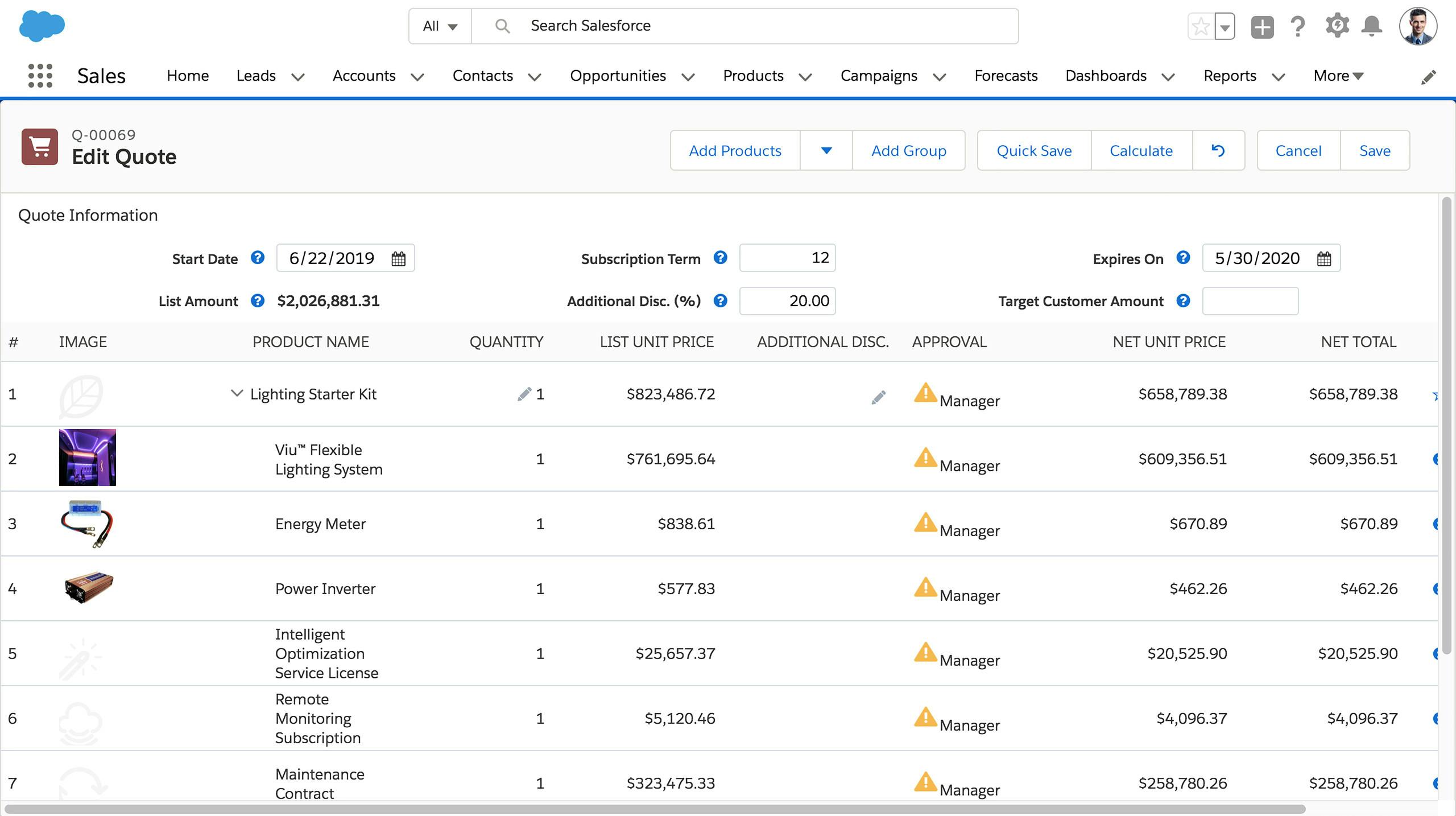The height and width of the screenshot is (816, 1456).
Task: Open the All search scope dropdown
Action: pyautogui.click(x=440, y=26)
